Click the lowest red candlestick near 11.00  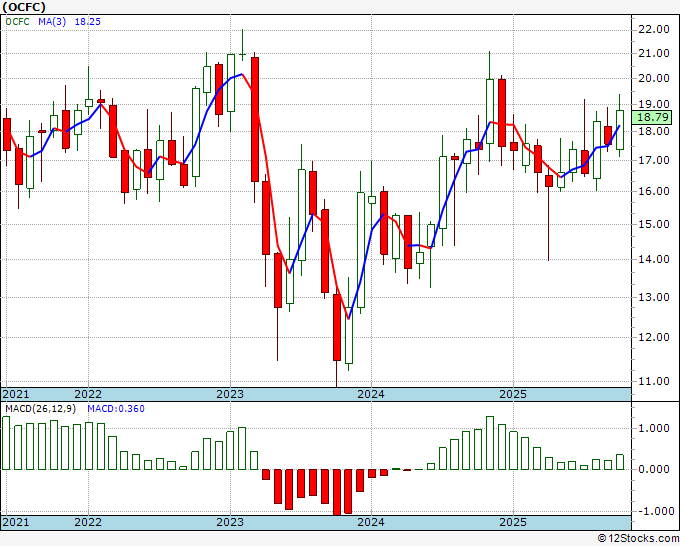click(x=337, y=327)
